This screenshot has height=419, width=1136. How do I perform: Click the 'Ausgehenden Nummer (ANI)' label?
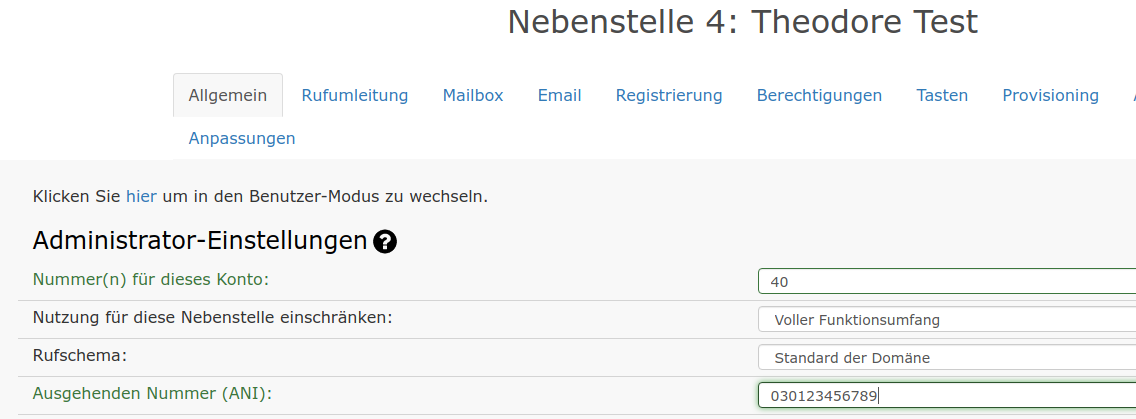coord(152,394)
